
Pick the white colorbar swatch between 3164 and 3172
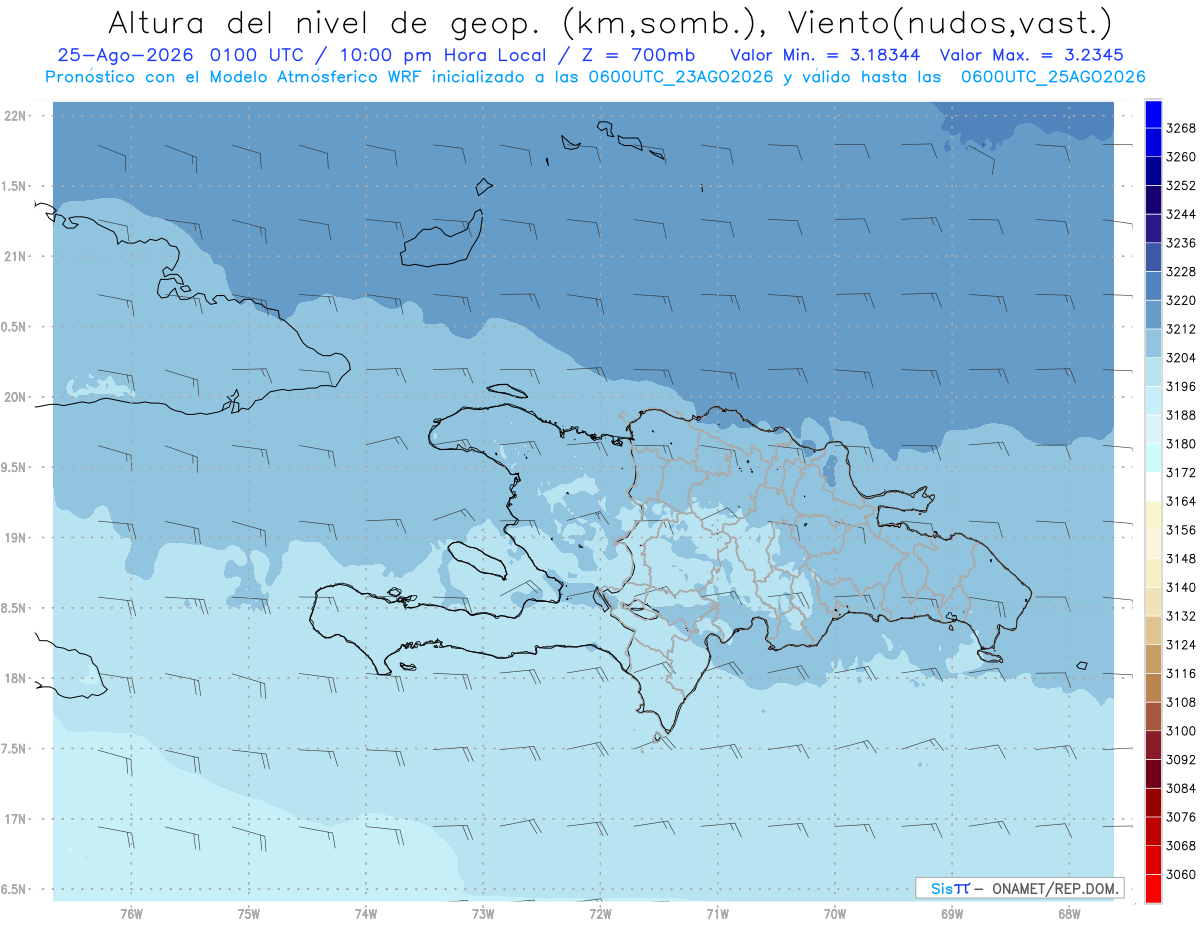point(1153,486)
